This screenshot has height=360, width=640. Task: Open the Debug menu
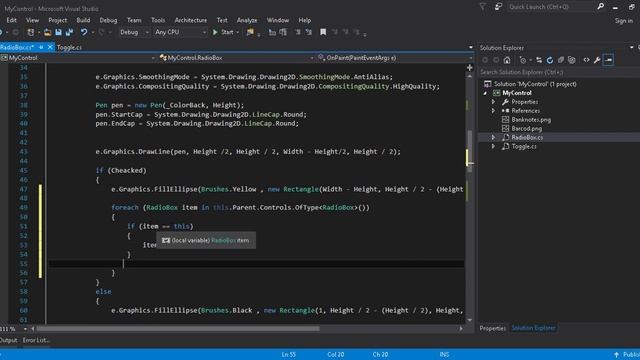[108, 20]
